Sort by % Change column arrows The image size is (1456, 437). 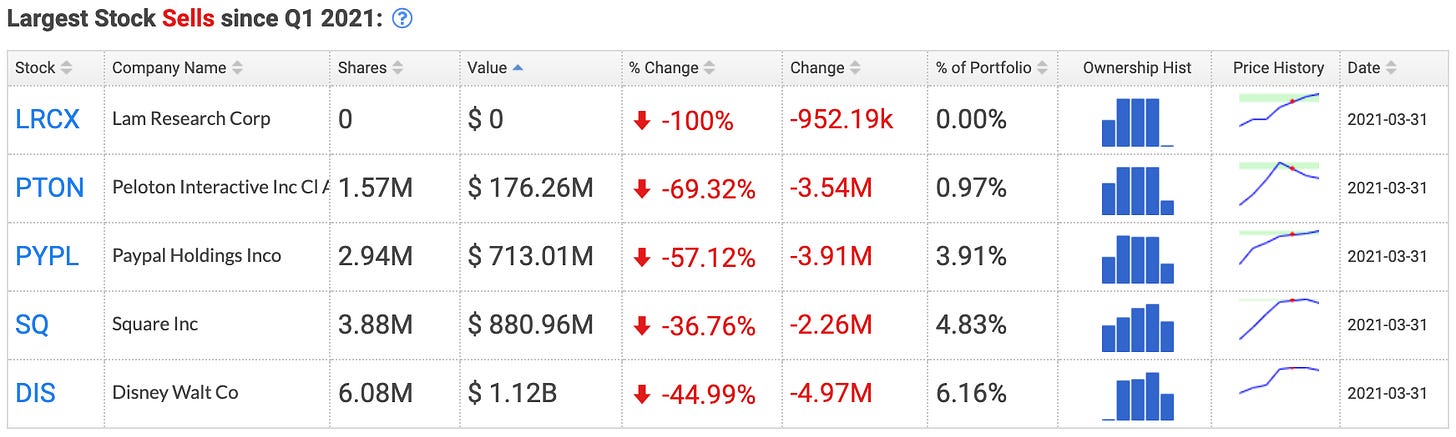pos(709,68)
